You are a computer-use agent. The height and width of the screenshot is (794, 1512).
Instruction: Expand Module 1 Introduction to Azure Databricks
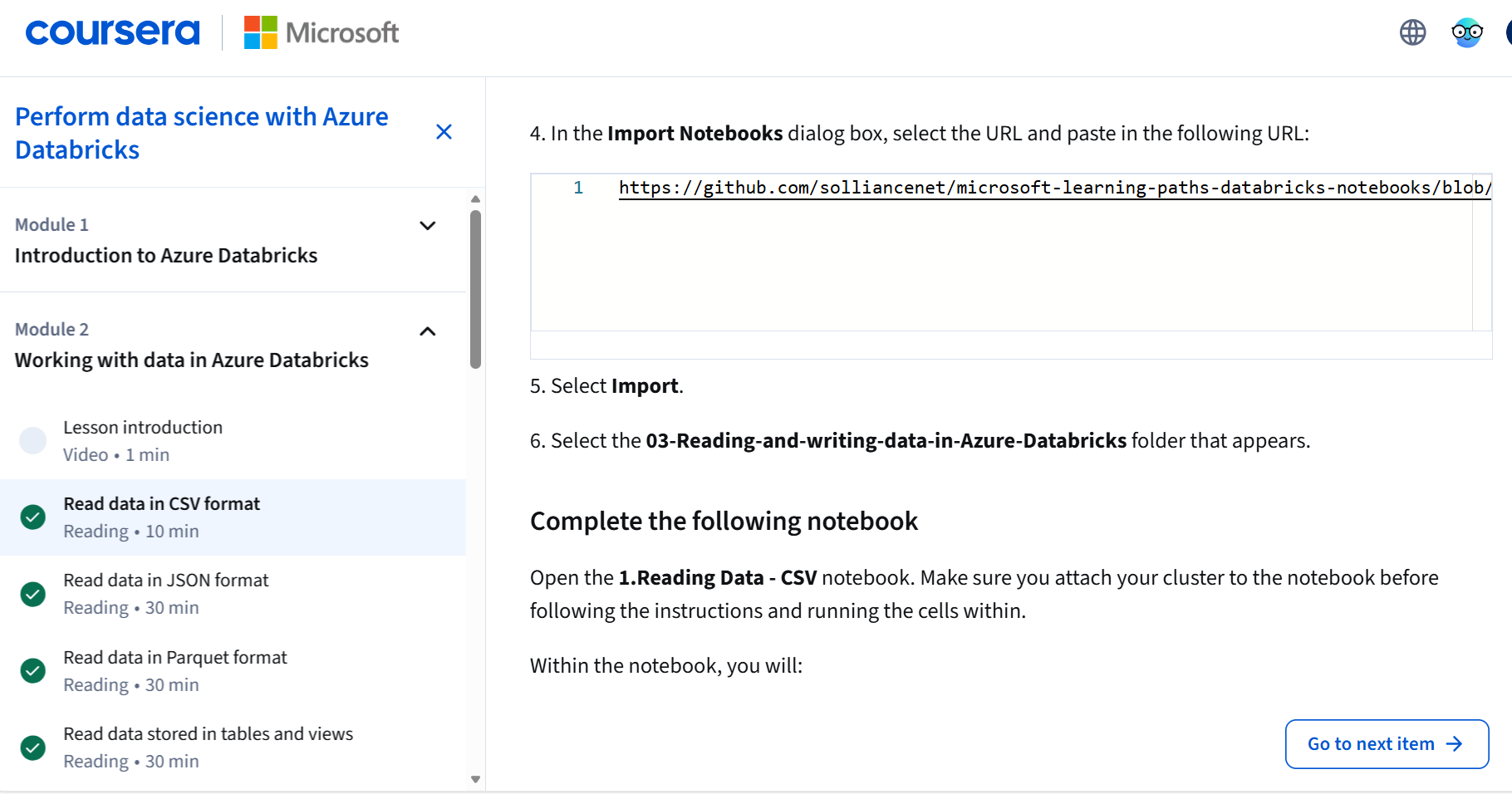point(427,226)
